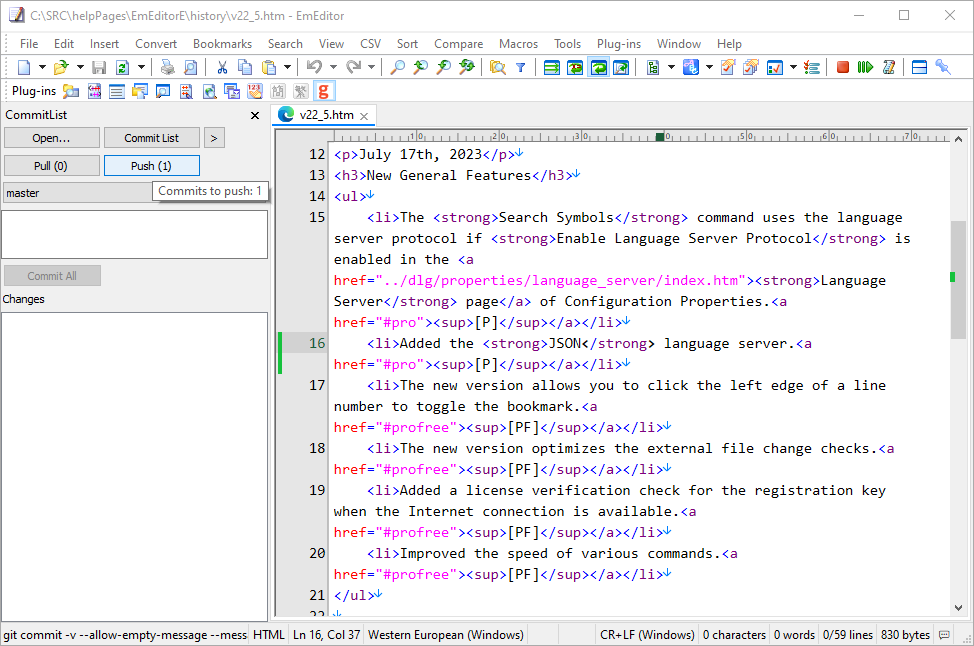Image resolution: width=974 pixels, height=646 pixels.
Task: Open the Plug-ins menu
Action: pyautogui.click(x=619, y=43)
